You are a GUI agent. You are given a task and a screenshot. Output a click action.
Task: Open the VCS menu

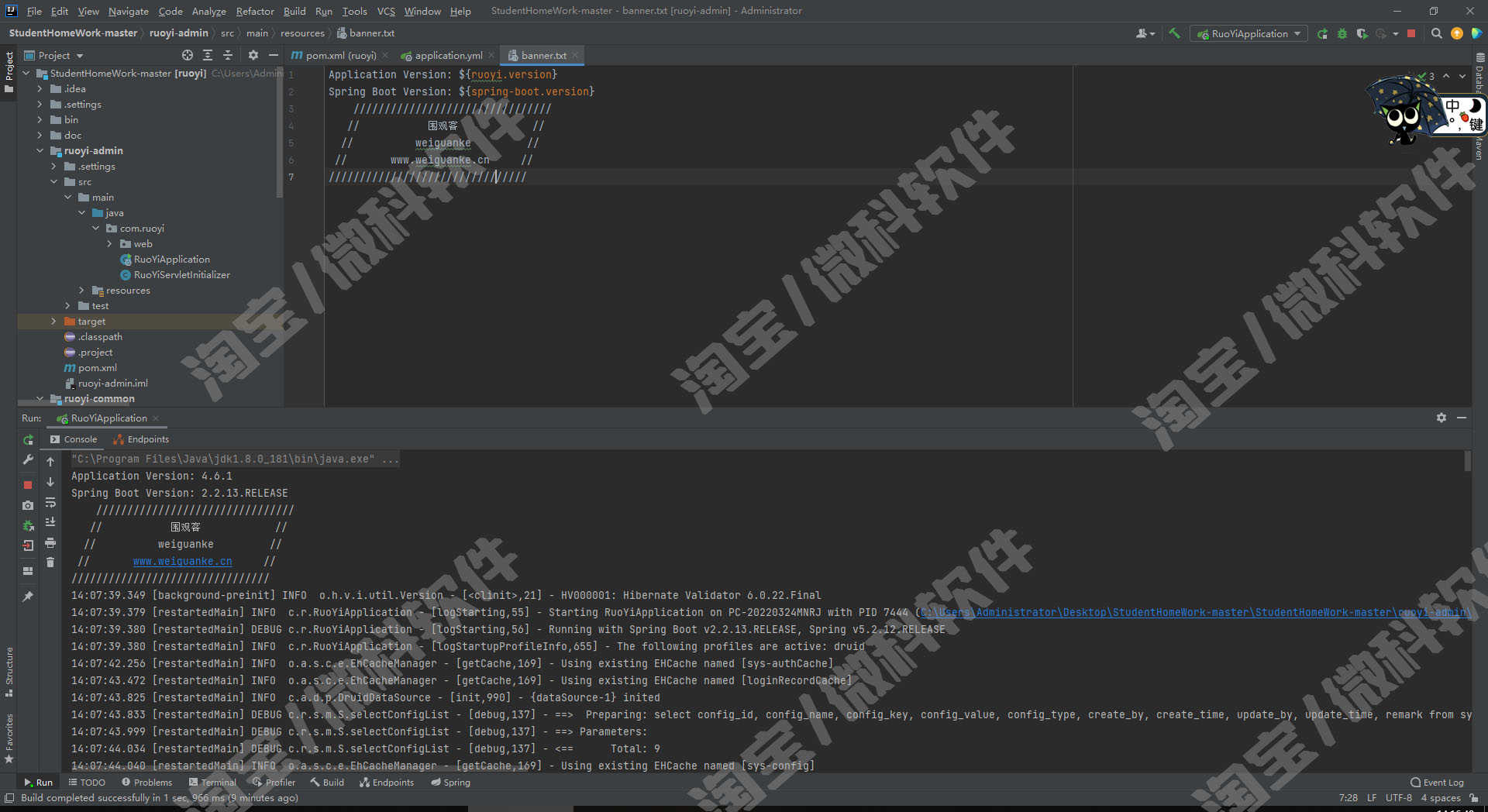(x=386, y=11)
